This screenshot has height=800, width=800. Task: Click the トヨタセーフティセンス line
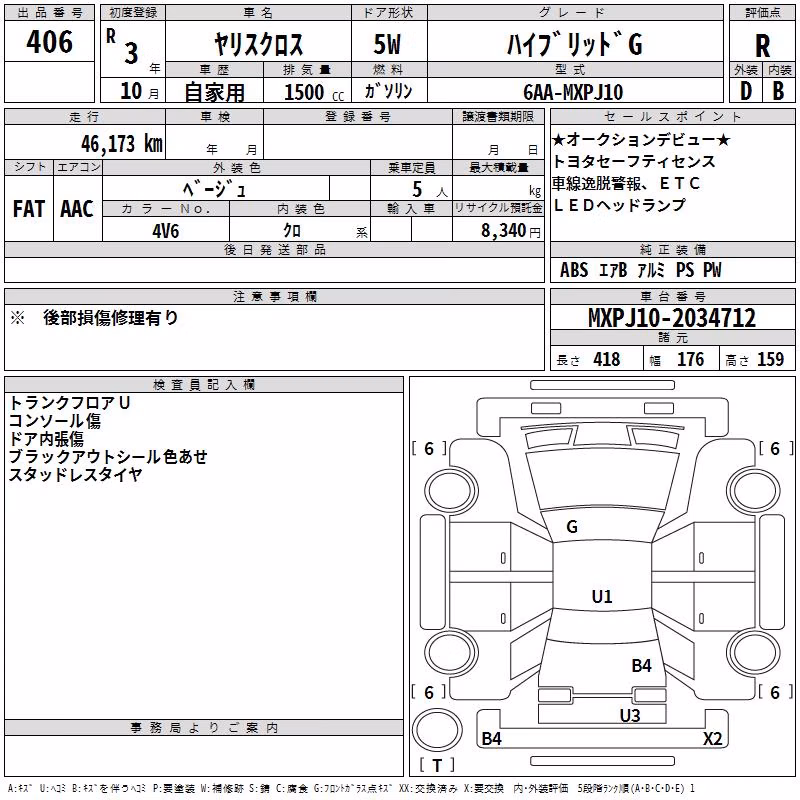point(634,161)
